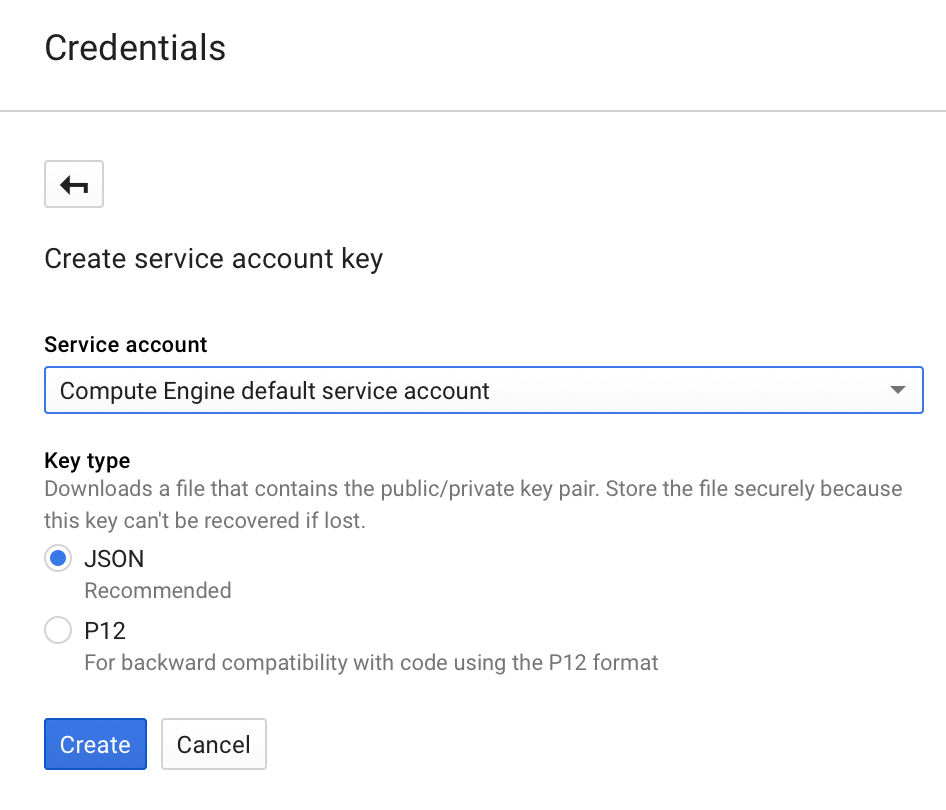Image resolution: width=946 pixels, height=810 pixels.
Task: Click the P12 backward compatibility description
Action: point(371,662)
